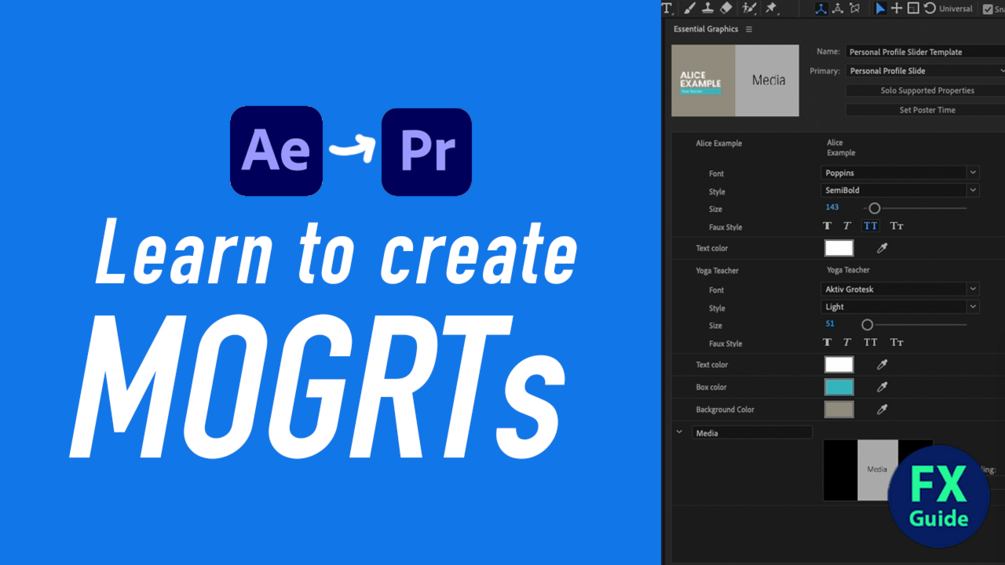This screenshot has width=1005, height=565.
Task: Activate the Local Axis mode icon
Action: point(820,8)
